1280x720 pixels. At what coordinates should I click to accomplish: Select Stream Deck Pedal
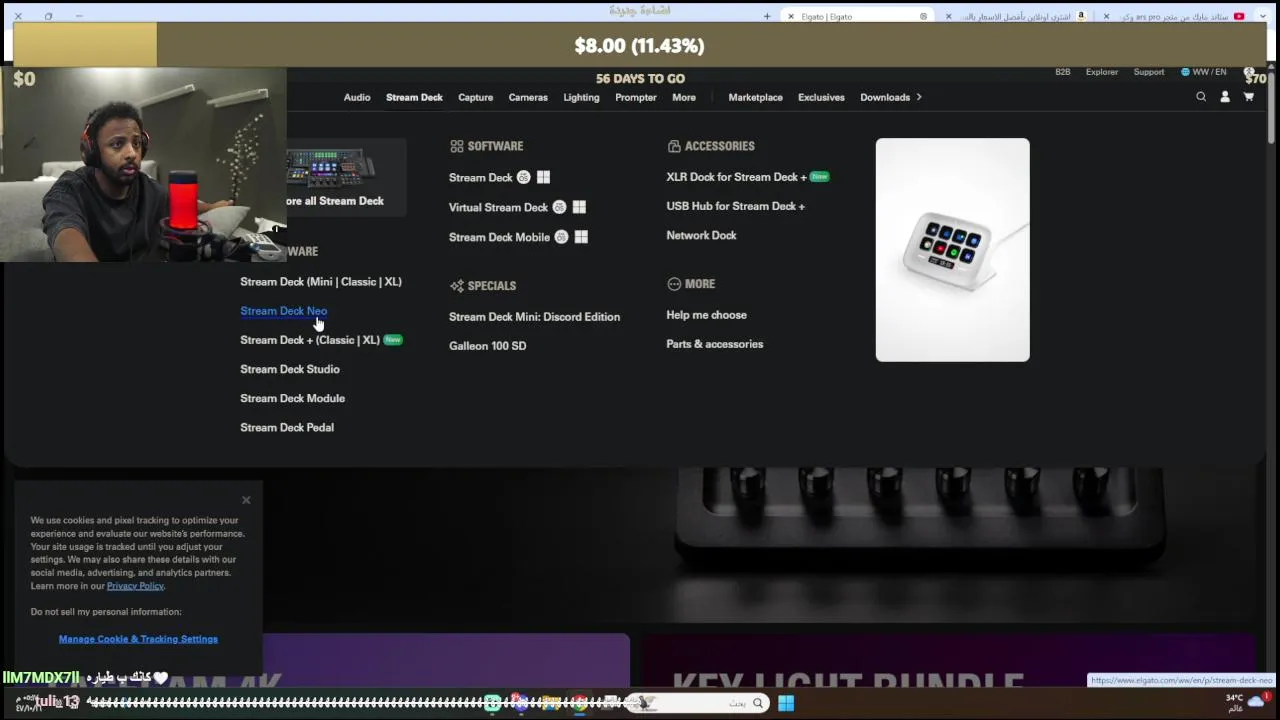pos(287,427)
